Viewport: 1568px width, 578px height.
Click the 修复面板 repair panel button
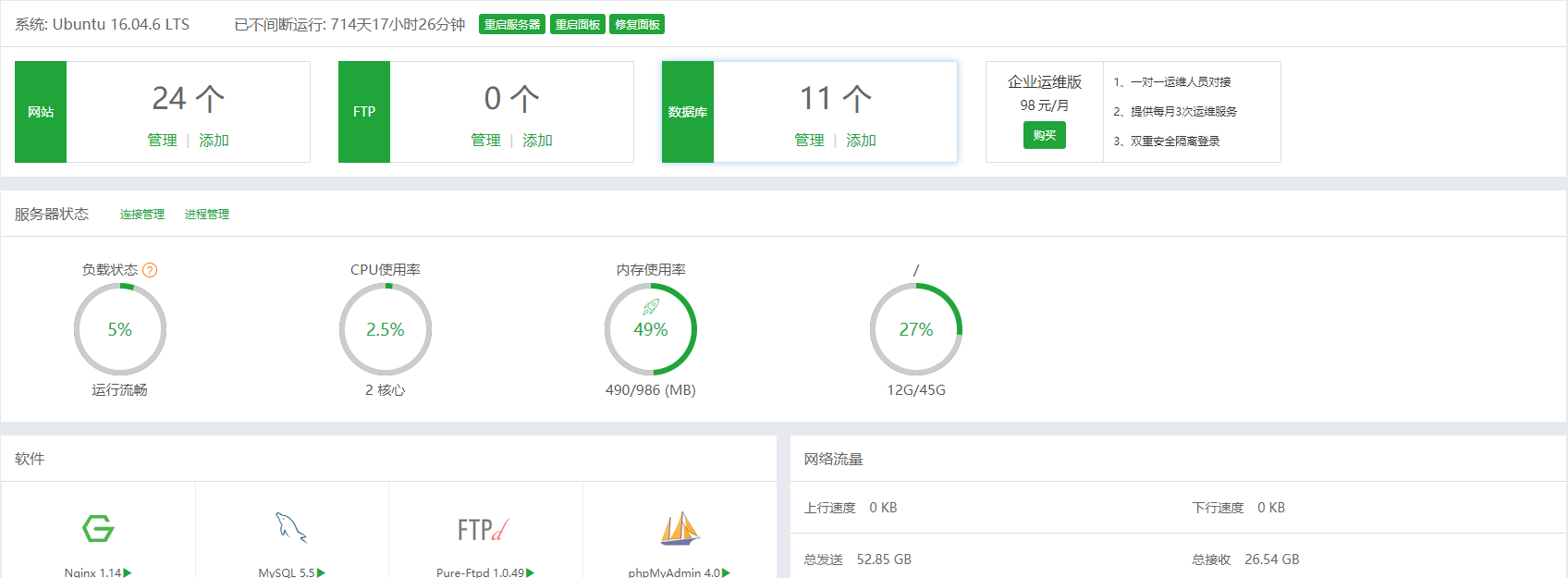pyautogui.click(x=637, y=24)
